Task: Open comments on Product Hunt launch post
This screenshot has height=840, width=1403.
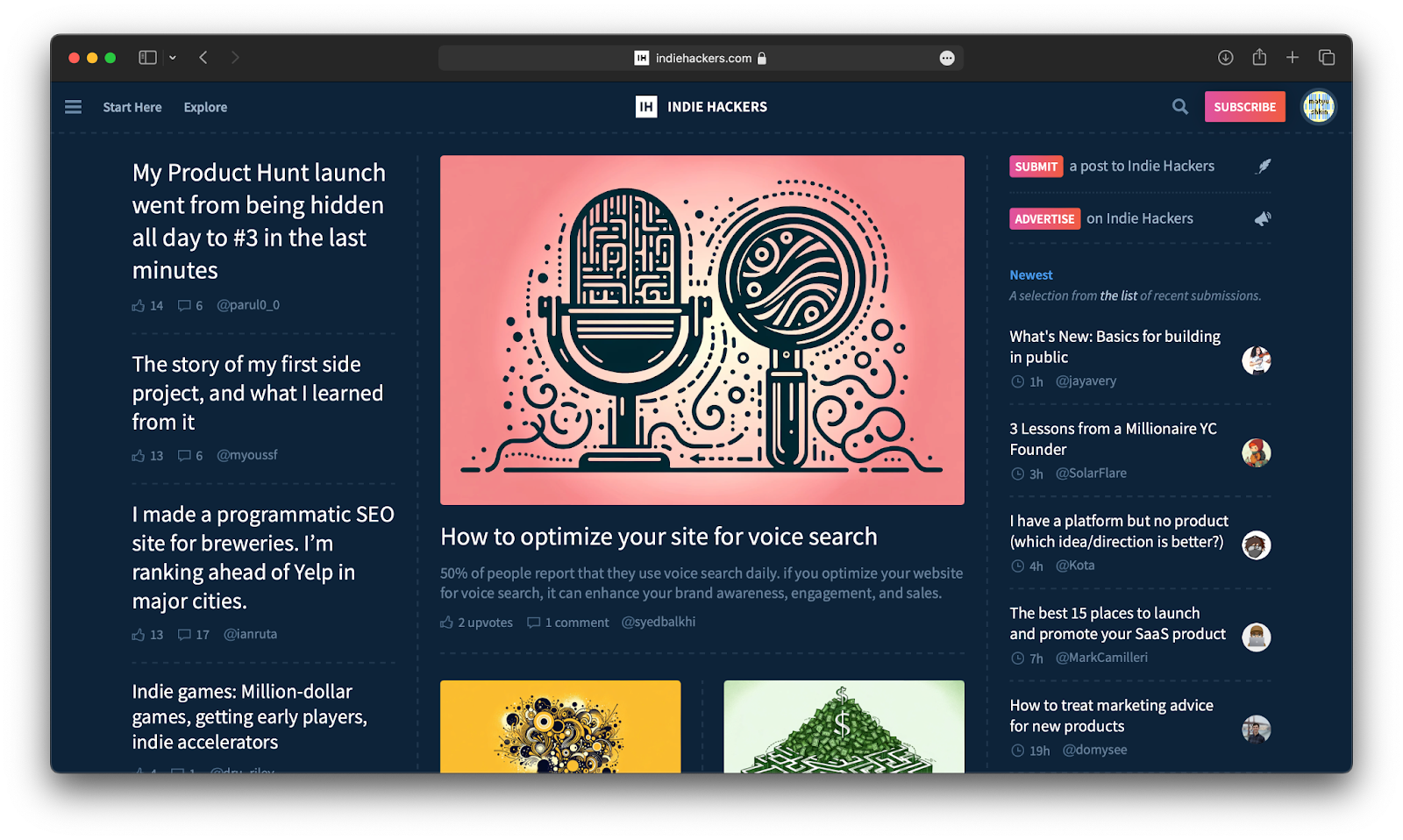Action: 190,305
